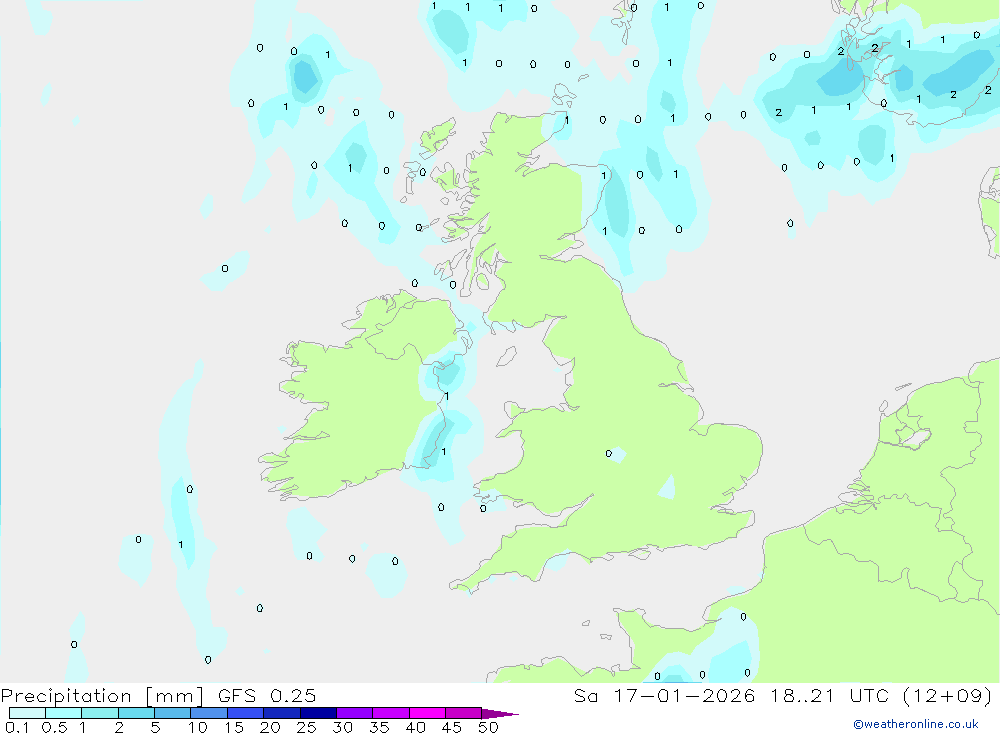
Task: Click the "Sa 17-01-2026" date text
Action: click(x=665, y=695)
